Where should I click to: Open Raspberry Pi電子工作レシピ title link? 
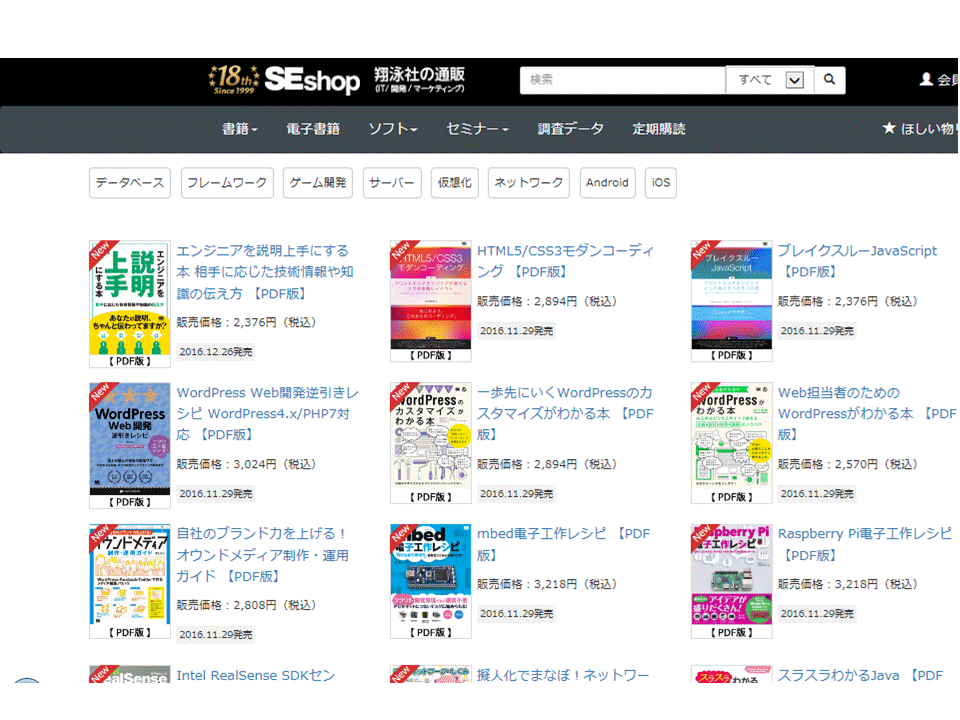click(865, 544)
